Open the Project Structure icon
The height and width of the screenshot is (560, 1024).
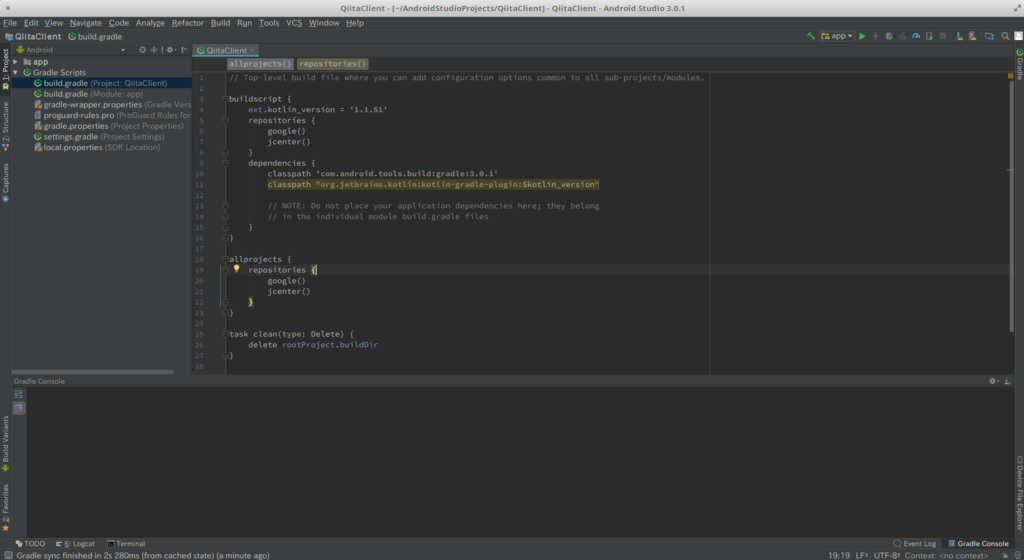click(989, 36)
